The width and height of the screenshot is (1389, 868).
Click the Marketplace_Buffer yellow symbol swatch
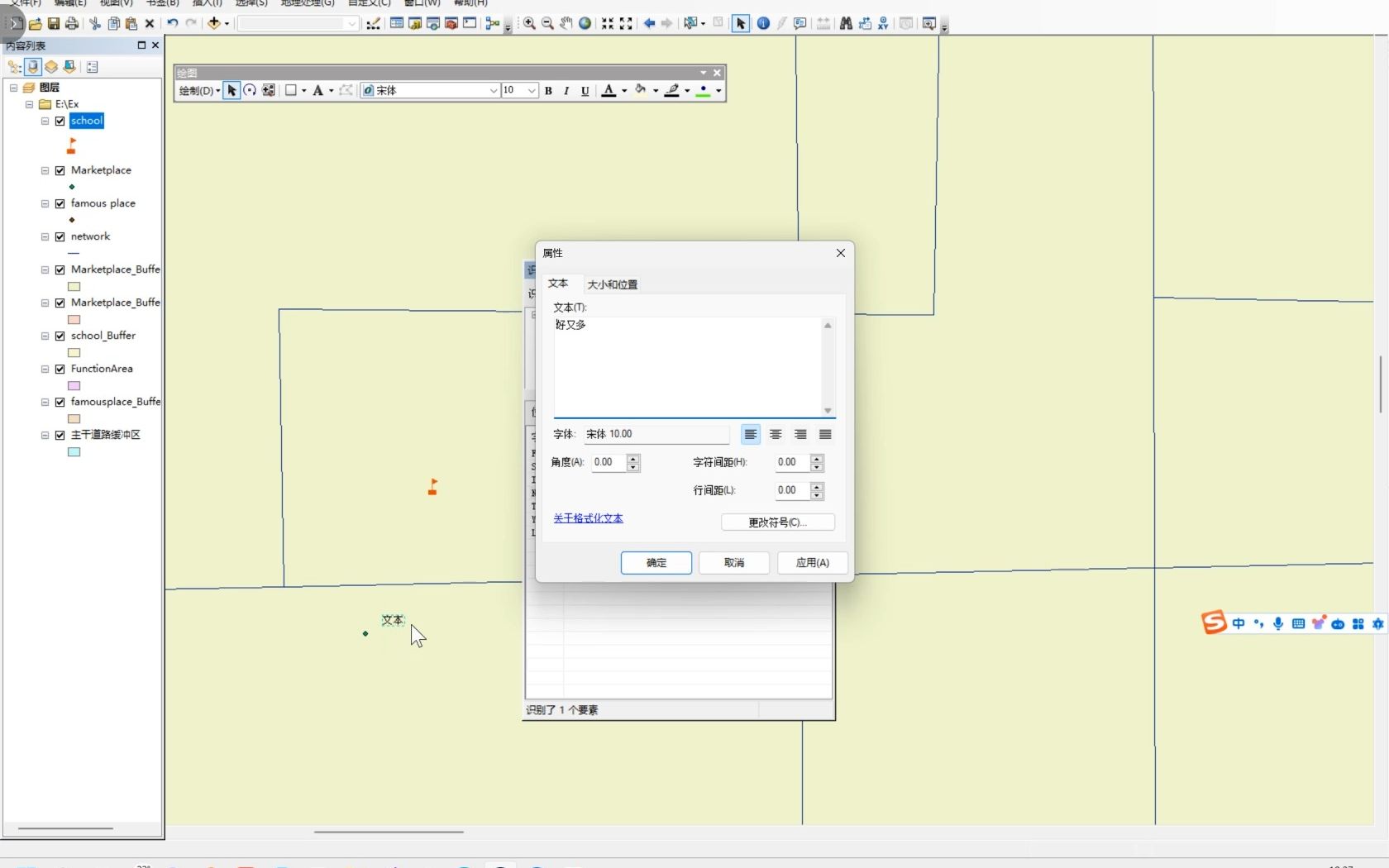tap(74, 286)
